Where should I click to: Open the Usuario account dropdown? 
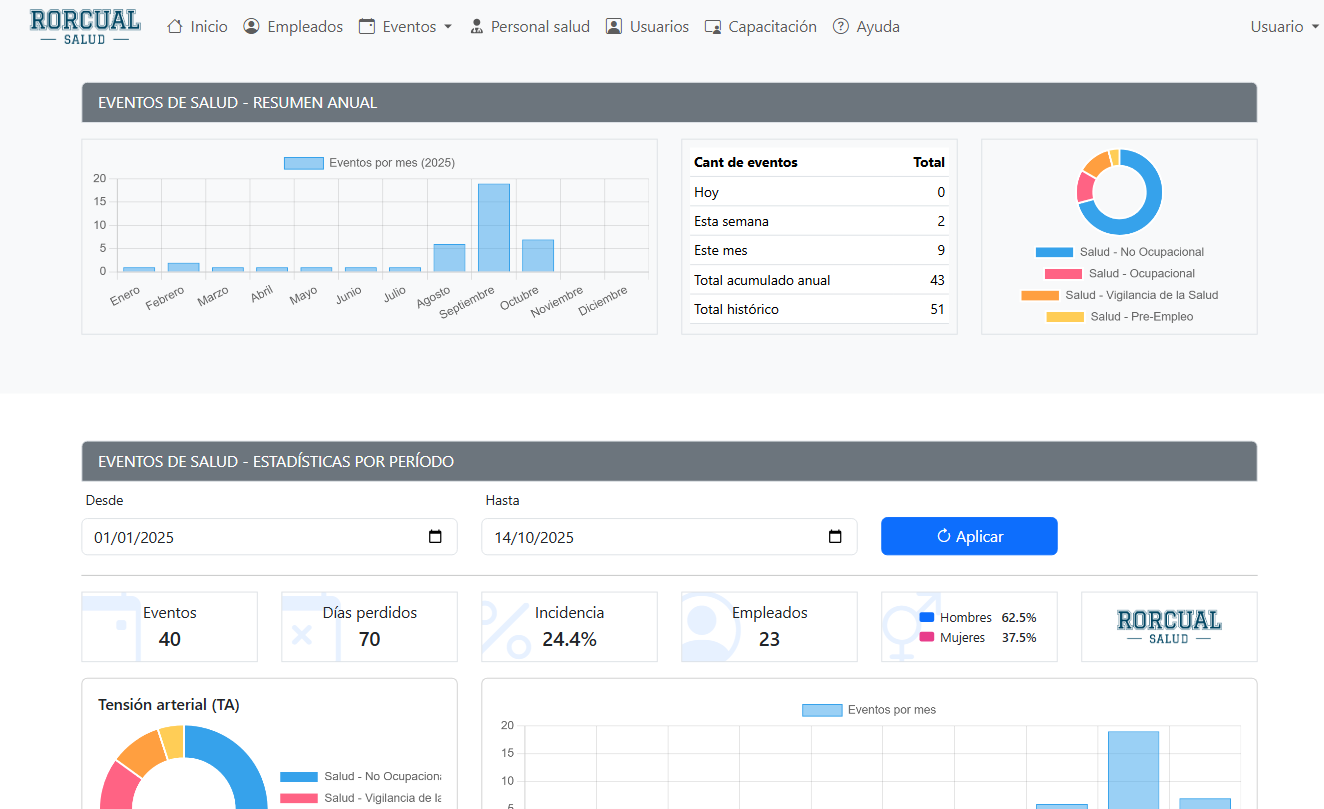[1284, 27]
